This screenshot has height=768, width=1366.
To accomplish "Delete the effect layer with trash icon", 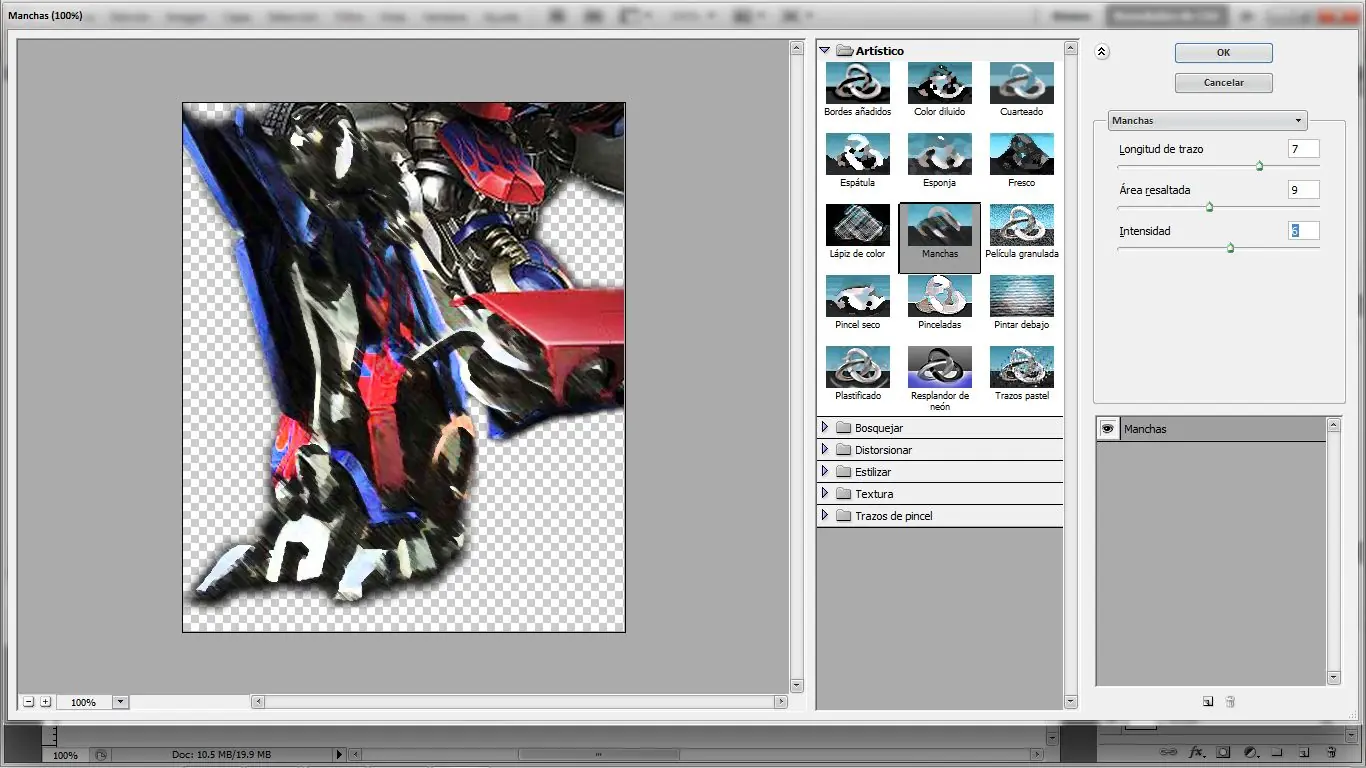I will [x=1230, y=702].
